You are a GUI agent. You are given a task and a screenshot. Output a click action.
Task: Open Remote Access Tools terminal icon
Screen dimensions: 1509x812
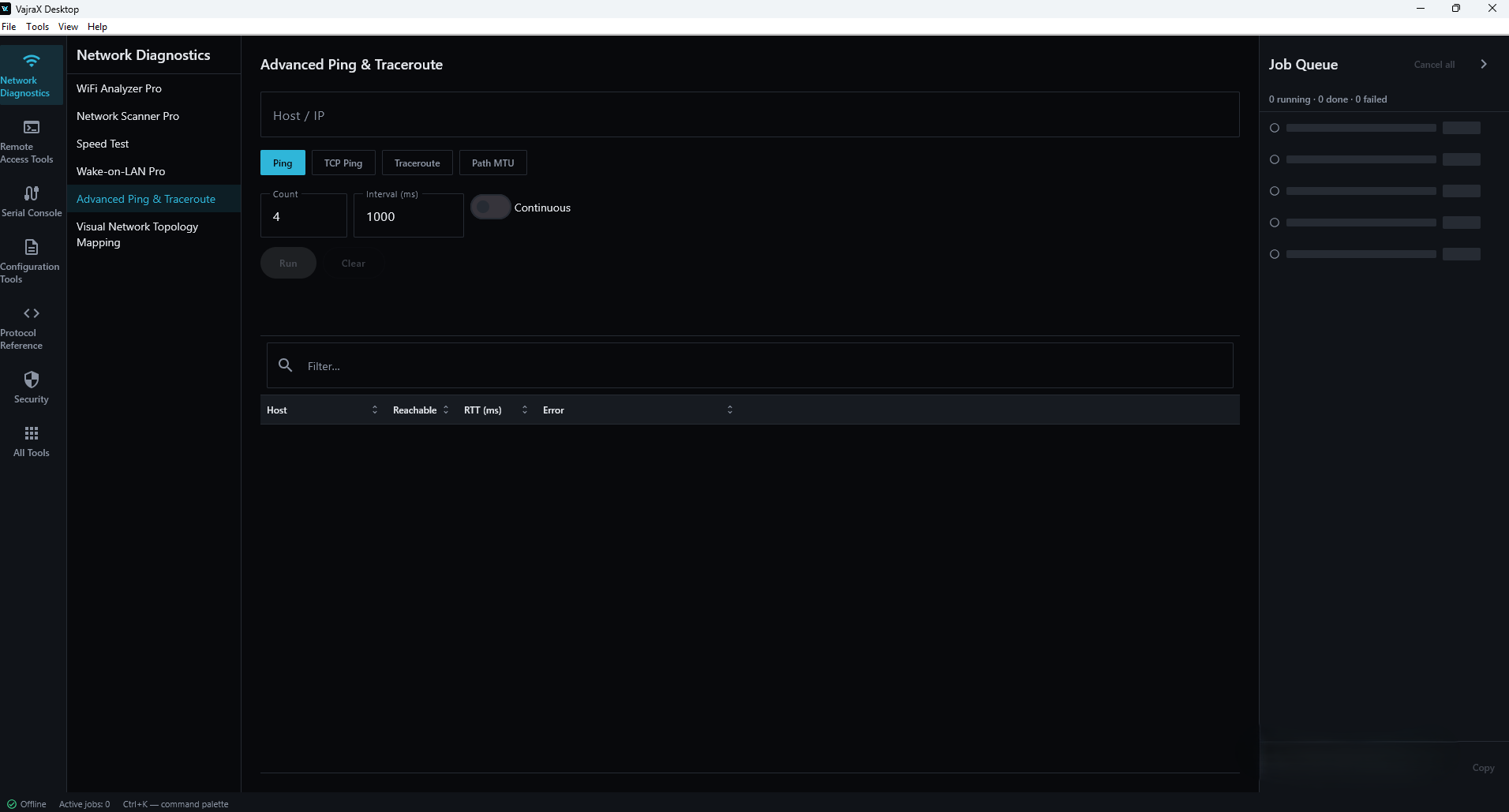[32, 127]
